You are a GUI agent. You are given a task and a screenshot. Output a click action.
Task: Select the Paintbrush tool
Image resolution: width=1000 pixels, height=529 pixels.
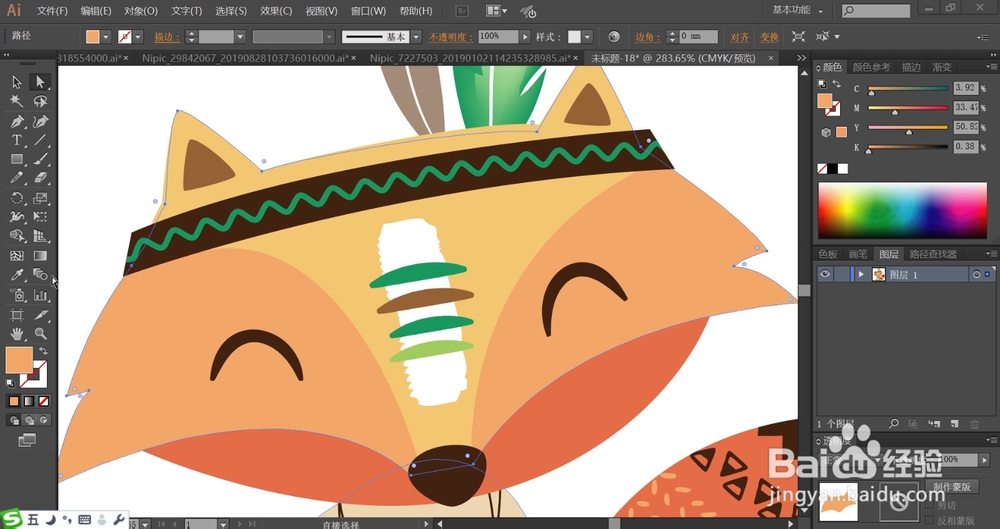(40, 159)
